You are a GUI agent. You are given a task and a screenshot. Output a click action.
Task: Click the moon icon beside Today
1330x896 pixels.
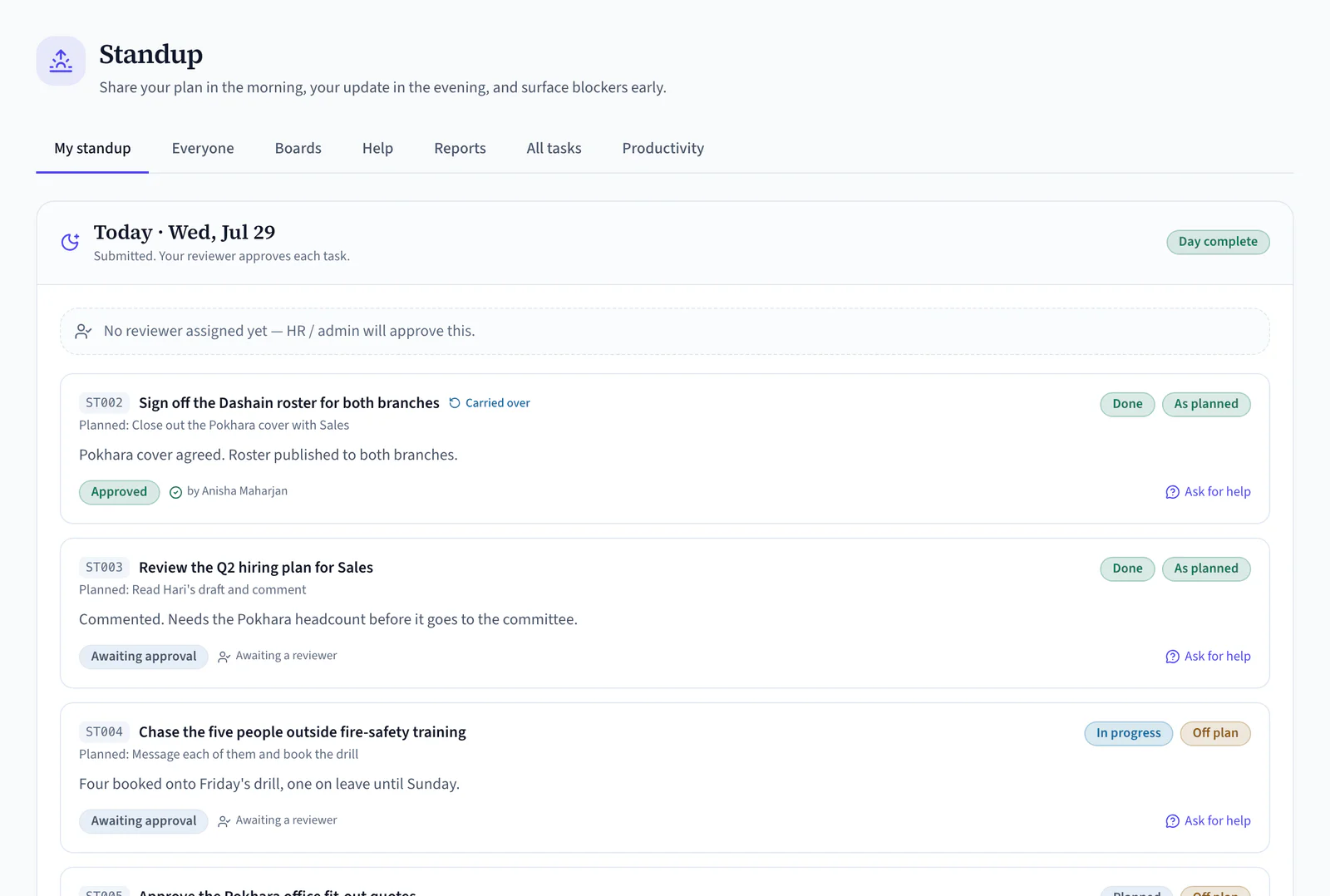71,242
